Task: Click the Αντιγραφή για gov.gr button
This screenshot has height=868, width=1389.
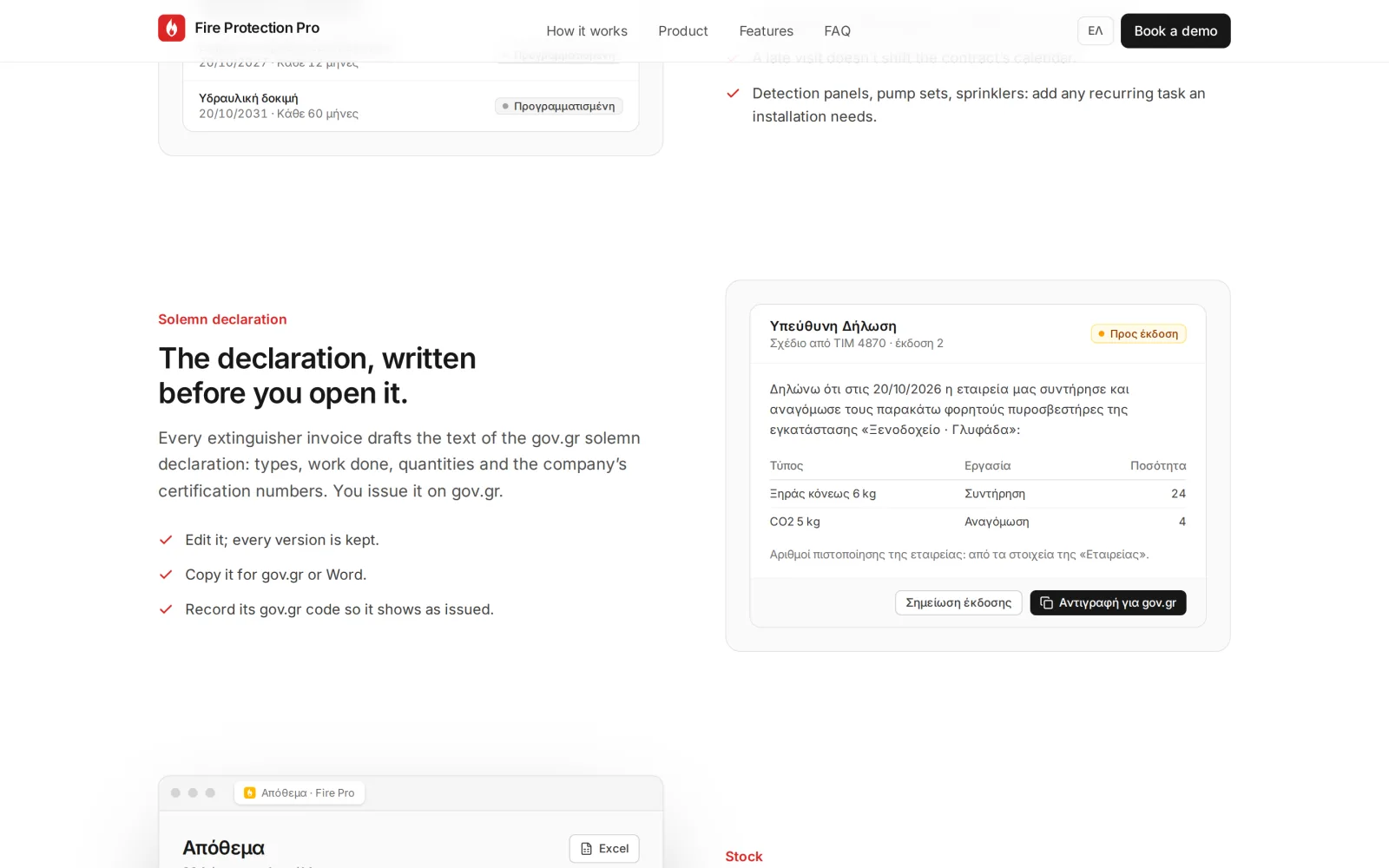Action: pyautogui.click(x=1108, y=602)
